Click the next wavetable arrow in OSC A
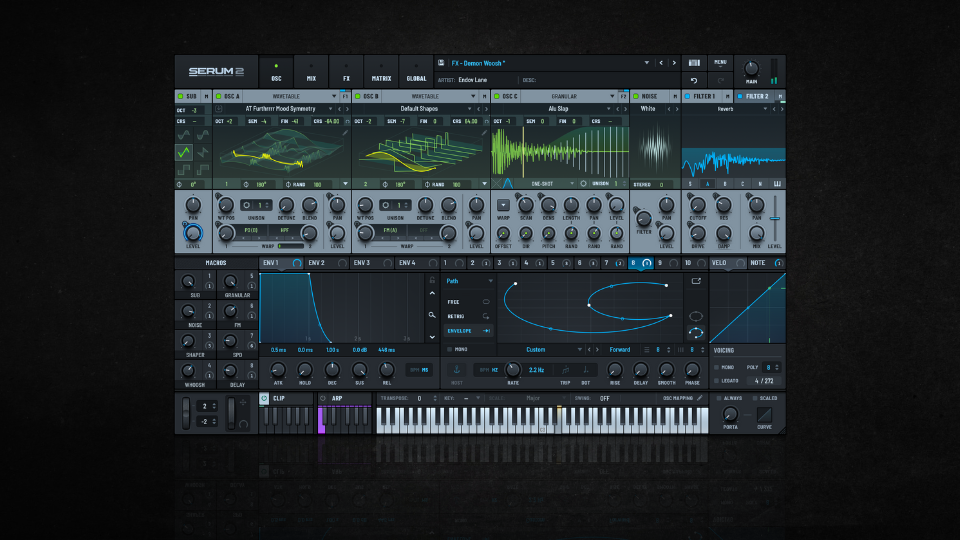 click(347, 109)
